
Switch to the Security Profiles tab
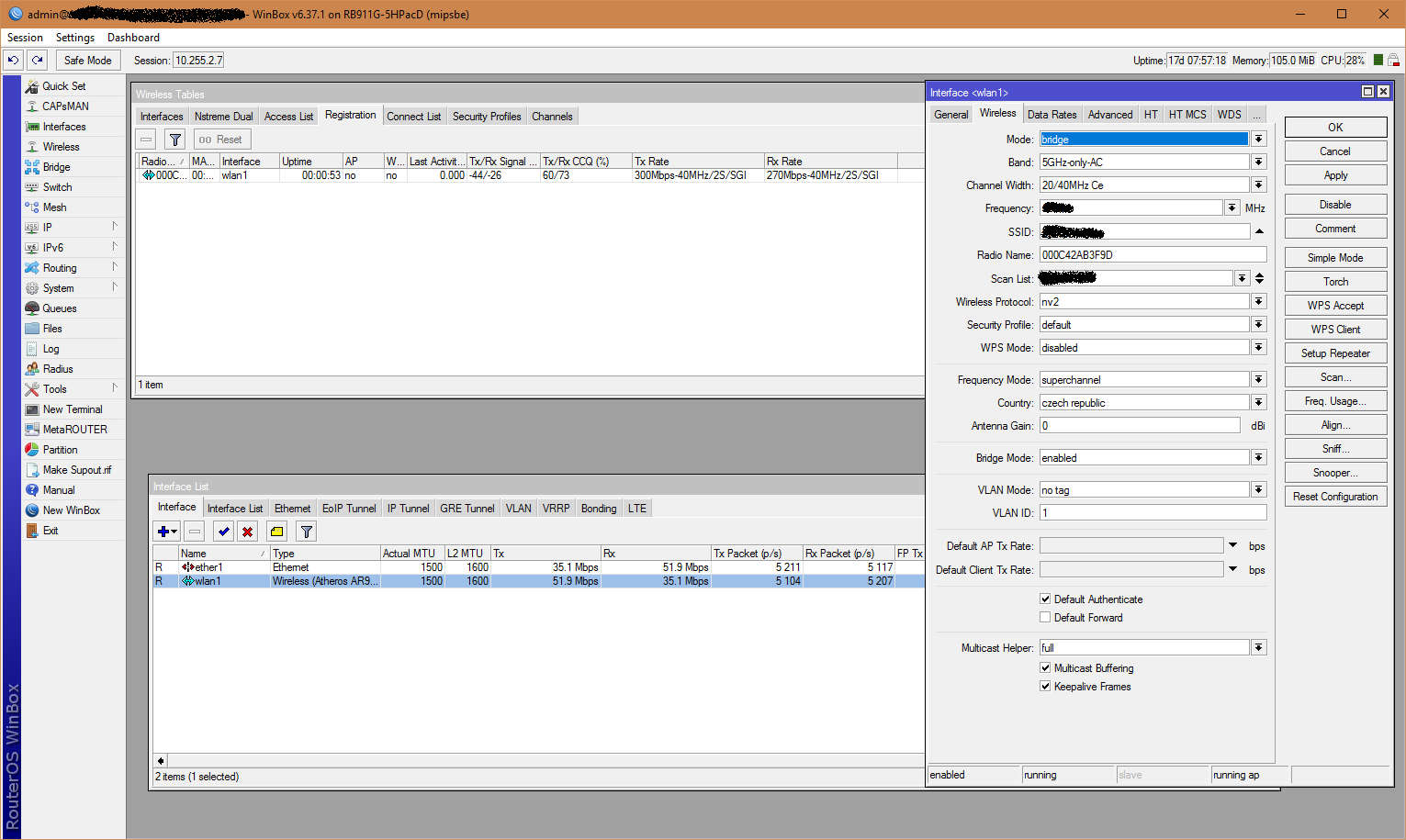(x=486, y=117)
